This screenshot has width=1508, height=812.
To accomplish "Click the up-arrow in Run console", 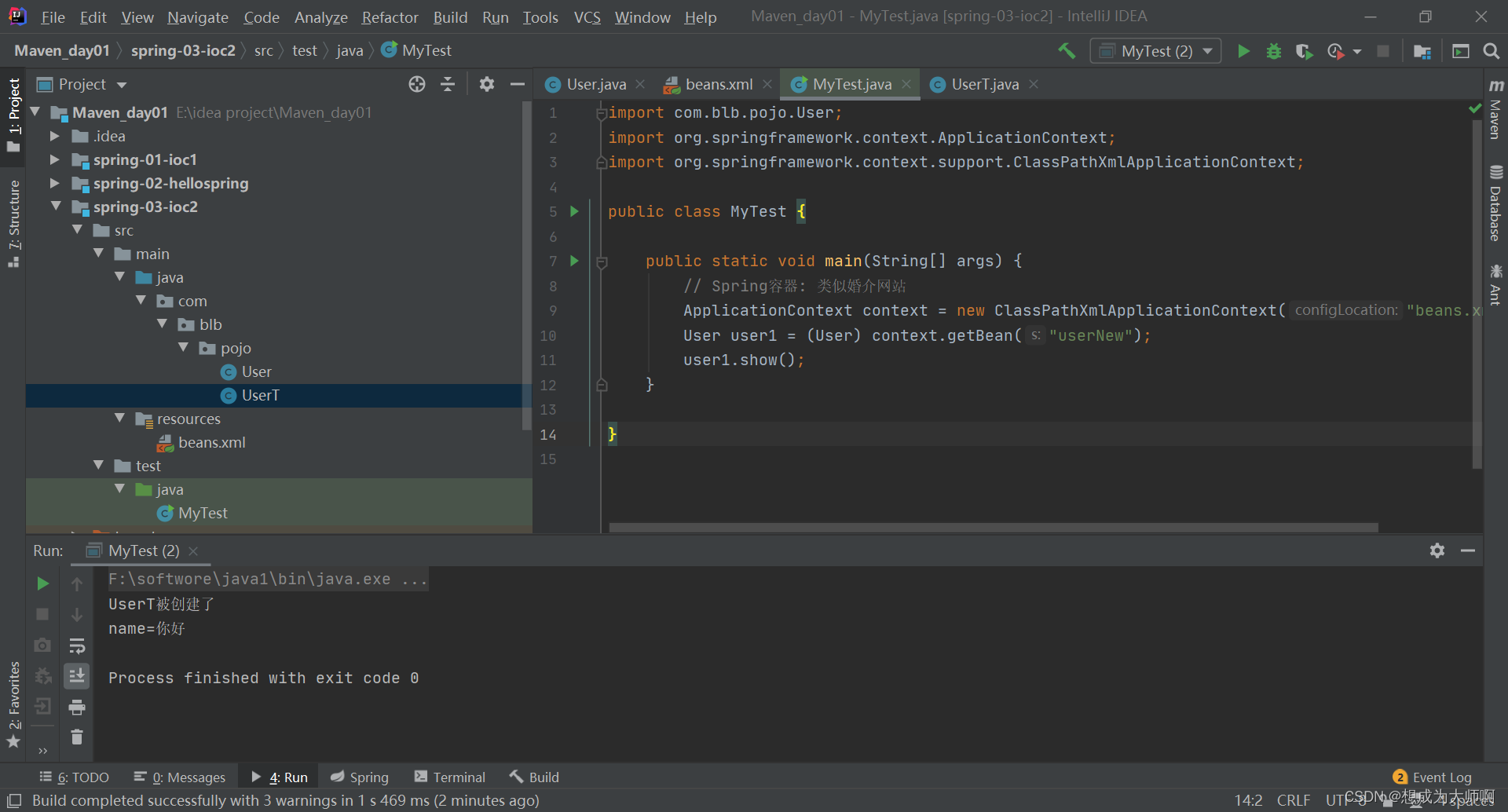I will [77, 583].
